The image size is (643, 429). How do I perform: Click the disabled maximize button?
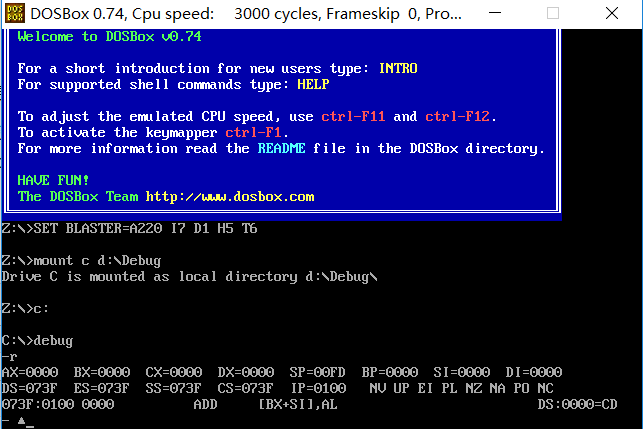[553, 13]
